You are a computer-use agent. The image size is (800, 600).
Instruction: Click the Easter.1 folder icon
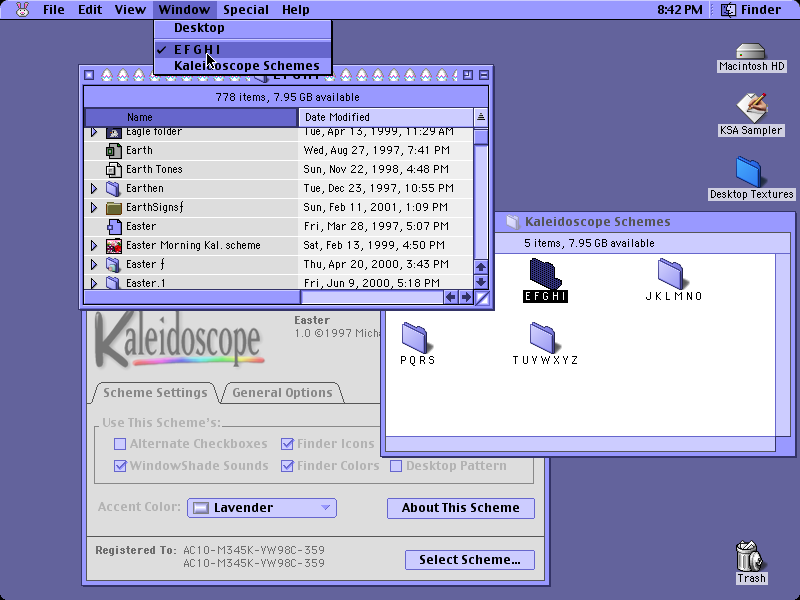(114, 283)
